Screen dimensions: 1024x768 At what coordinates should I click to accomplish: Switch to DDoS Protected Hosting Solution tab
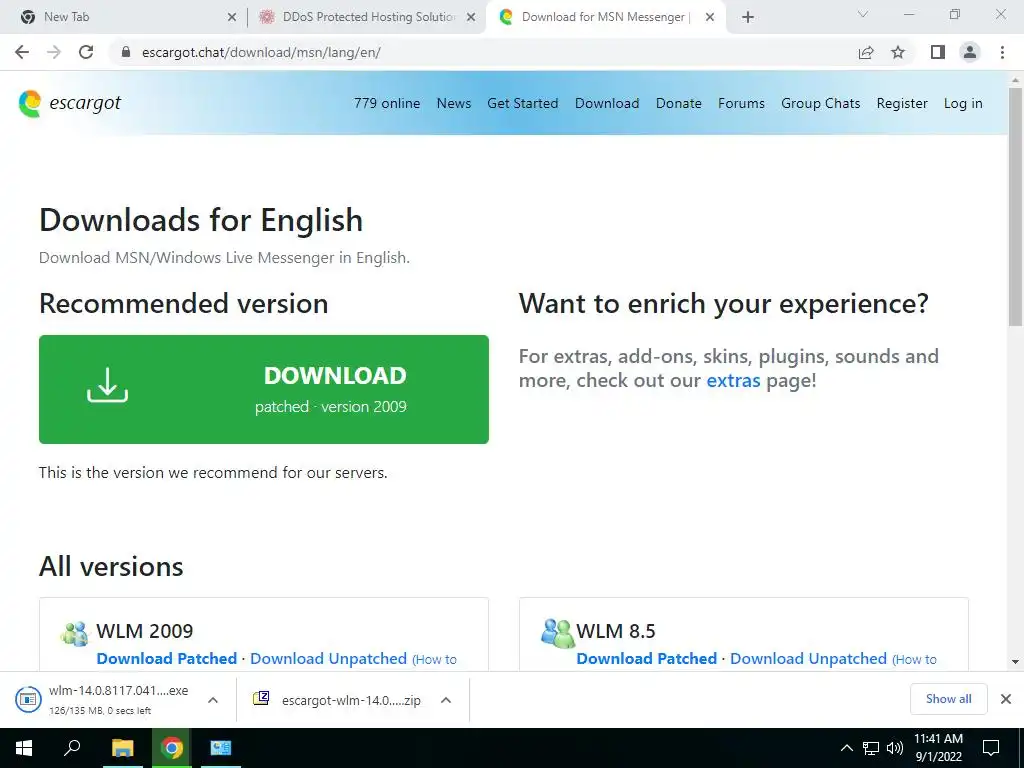click(368, 17)
